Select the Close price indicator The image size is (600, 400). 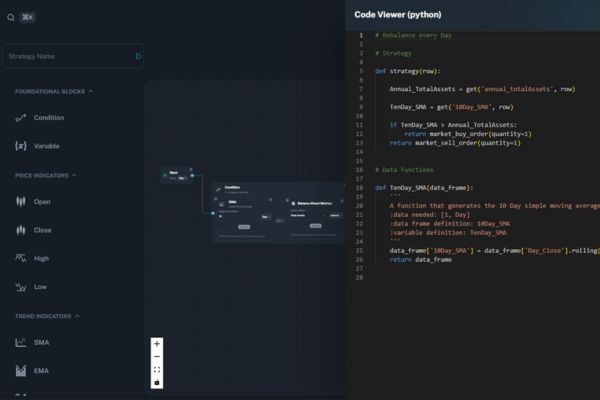[x=42, y=230]
